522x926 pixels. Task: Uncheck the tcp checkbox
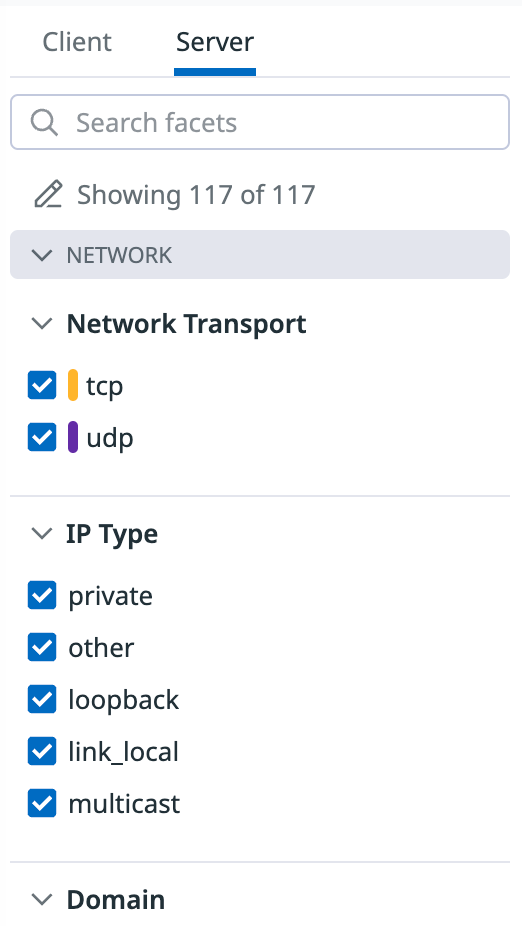tap(42, 386)
